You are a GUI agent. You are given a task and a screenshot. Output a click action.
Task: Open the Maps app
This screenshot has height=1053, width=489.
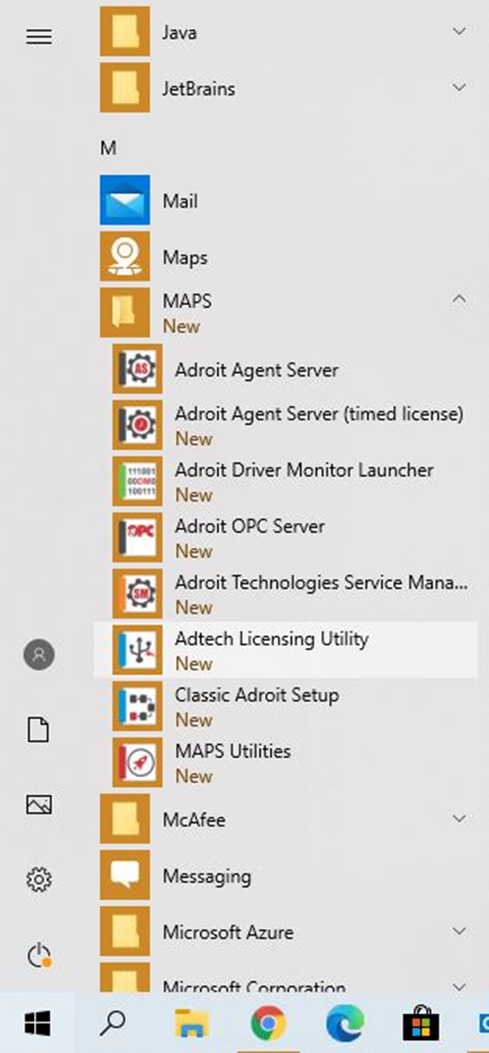point(285,257)
